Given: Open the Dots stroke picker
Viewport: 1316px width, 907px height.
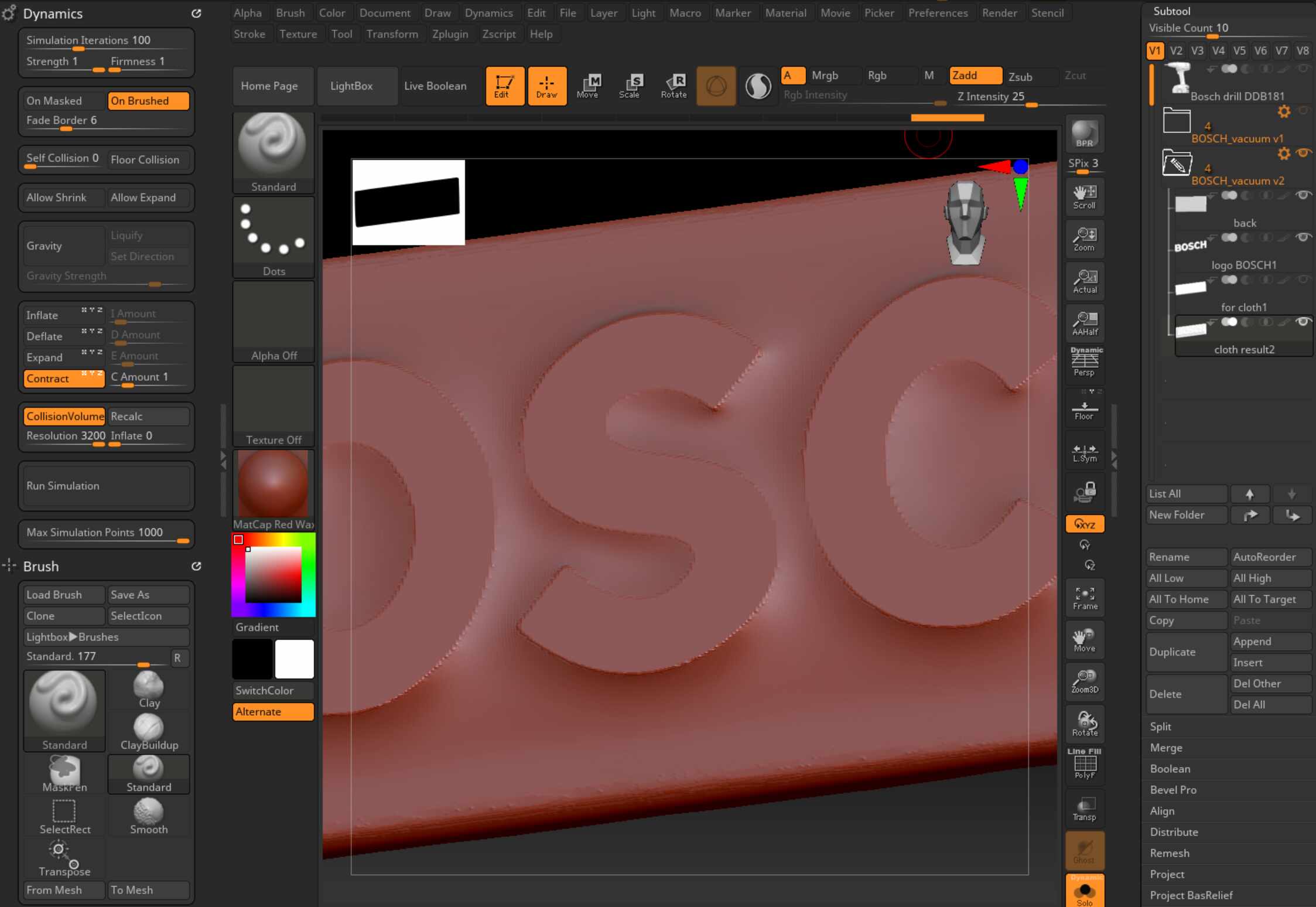Looking at the screenshot, I should coord(274,237).
